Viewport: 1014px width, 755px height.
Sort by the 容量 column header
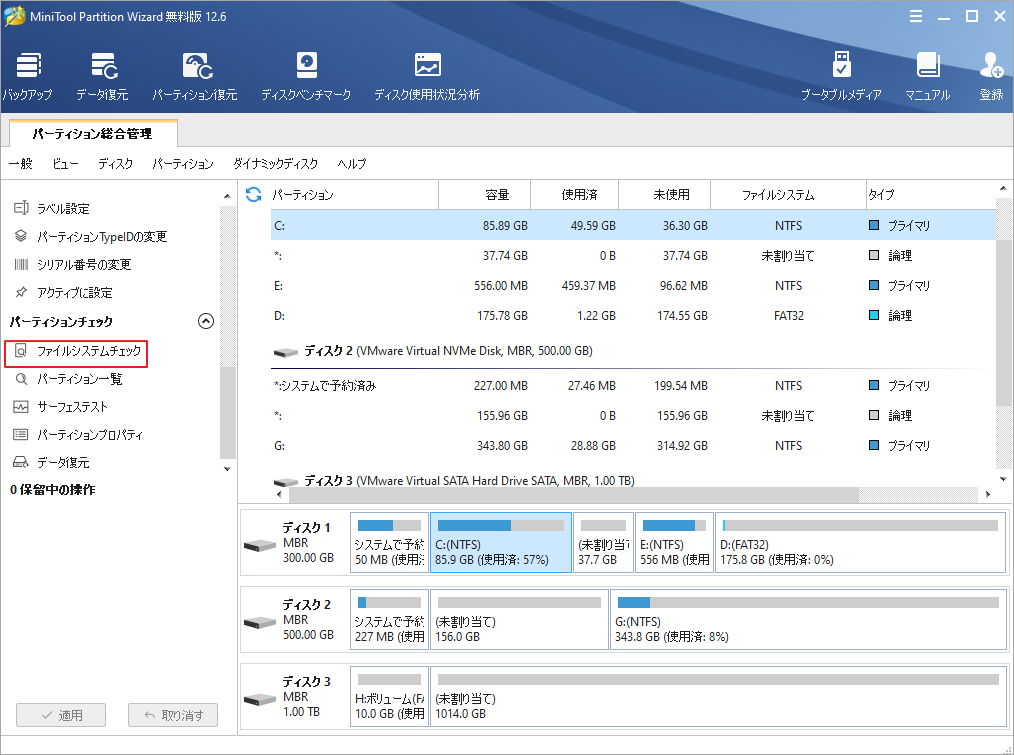tap(484, 195)
